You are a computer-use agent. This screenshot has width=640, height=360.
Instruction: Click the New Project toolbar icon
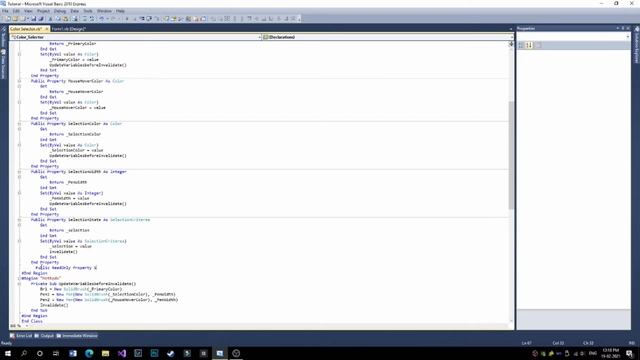(x=7, y=19)
